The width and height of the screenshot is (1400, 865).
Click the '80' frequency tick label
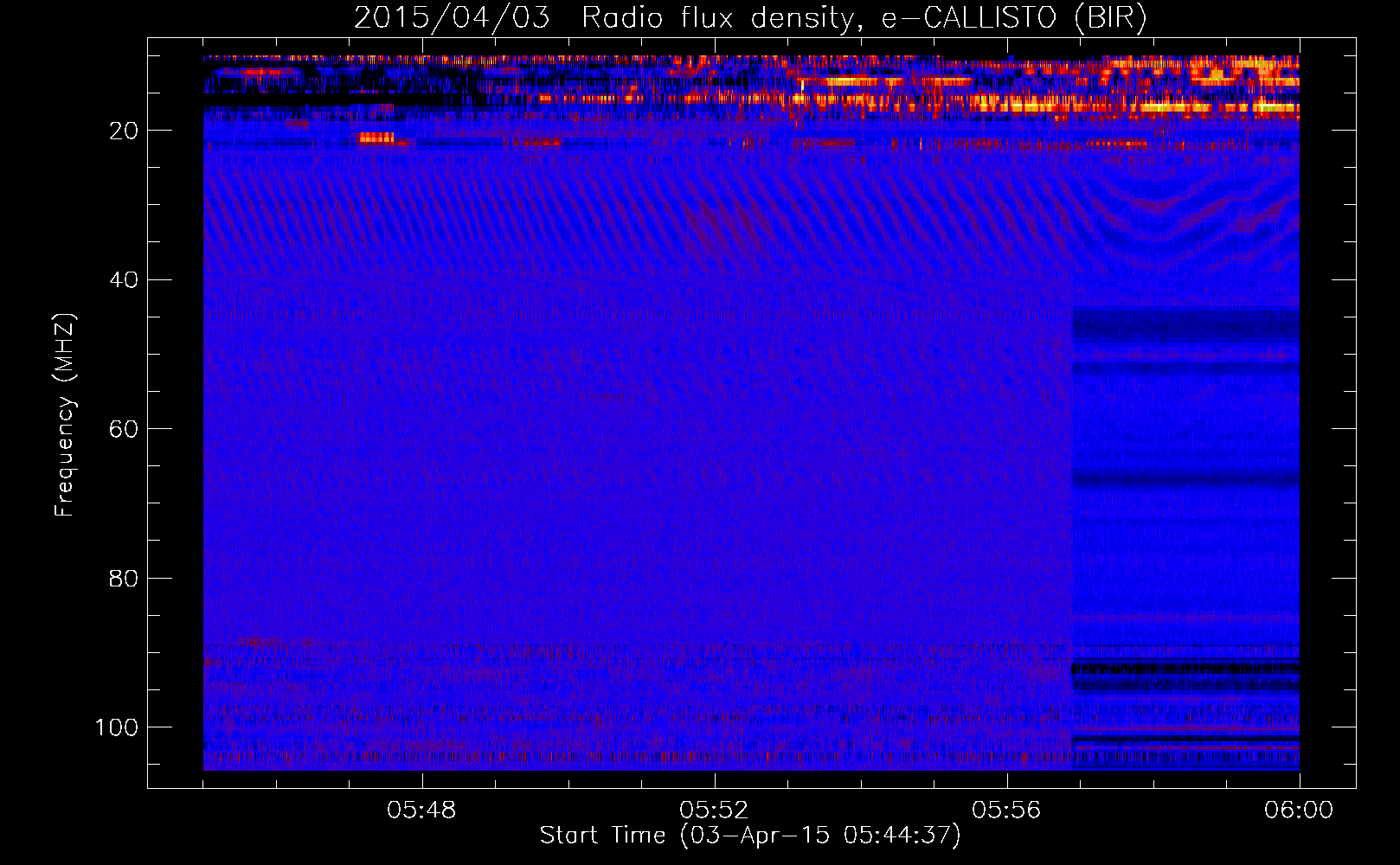click(124, 578)
